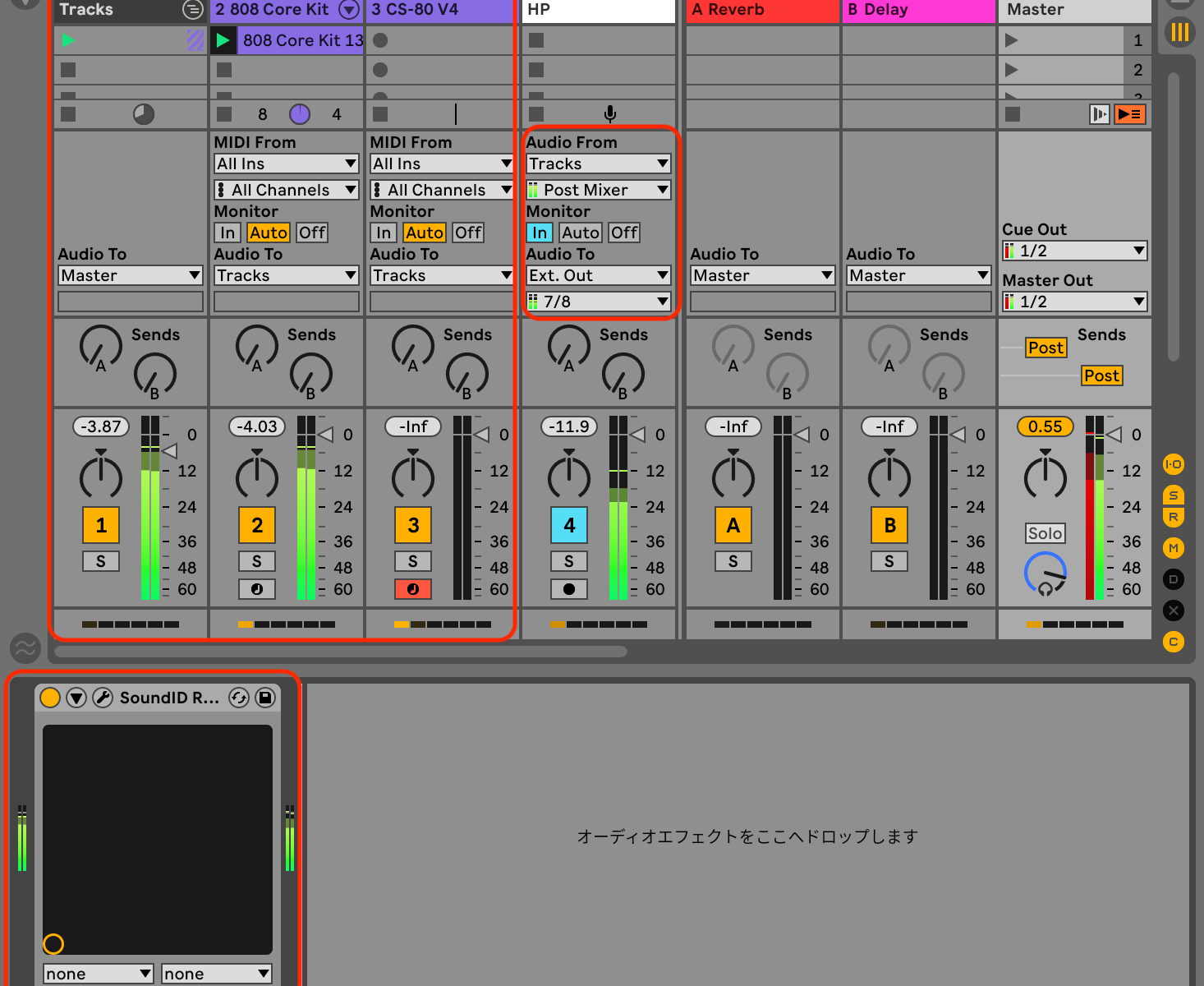Click the horizontal scrollbar below the mixer

(x=340, y=652)
